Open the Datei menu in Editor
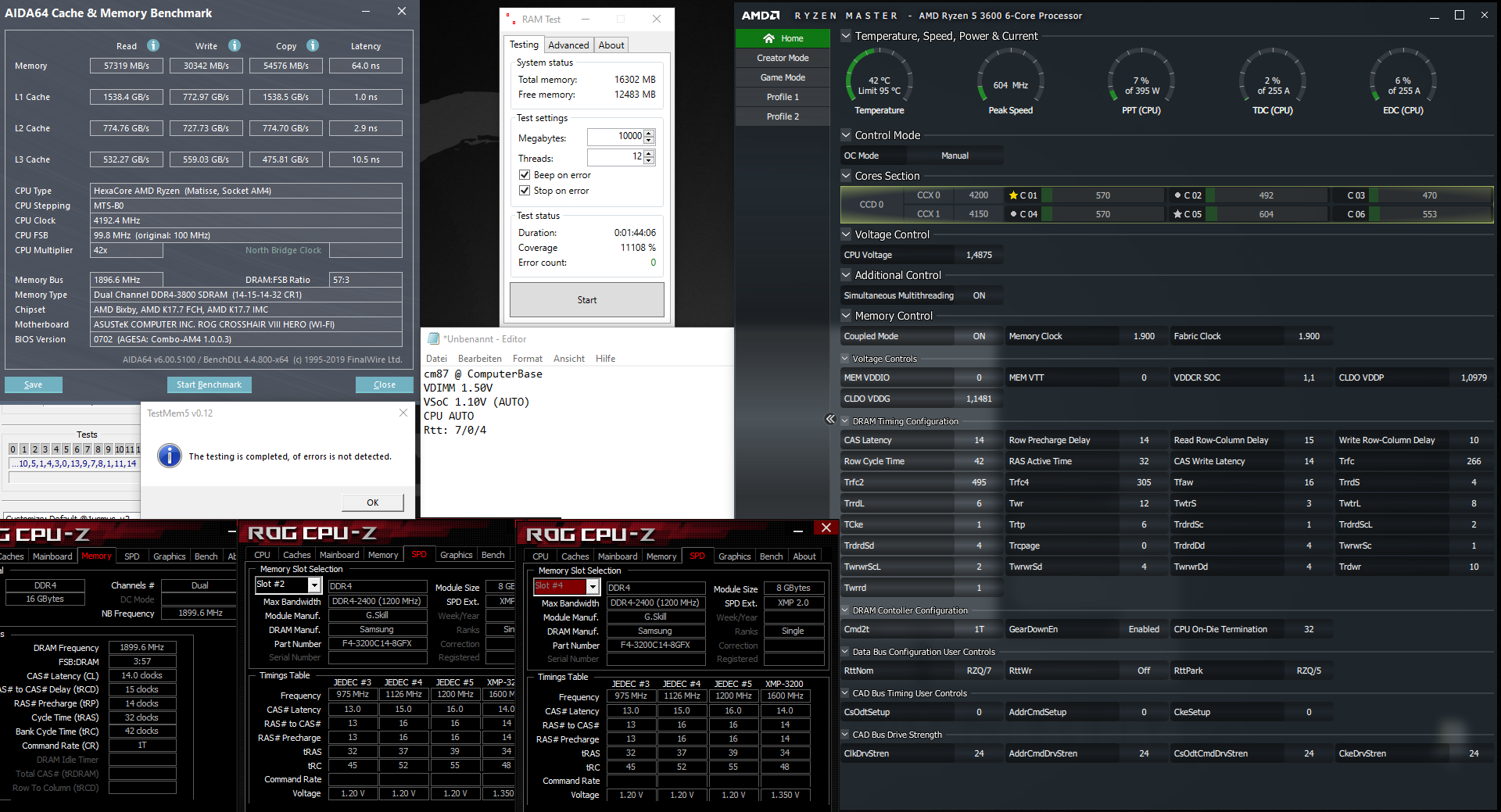Image resolution: width=1501 pixels, height=812 pixels. tap(436, 359)
